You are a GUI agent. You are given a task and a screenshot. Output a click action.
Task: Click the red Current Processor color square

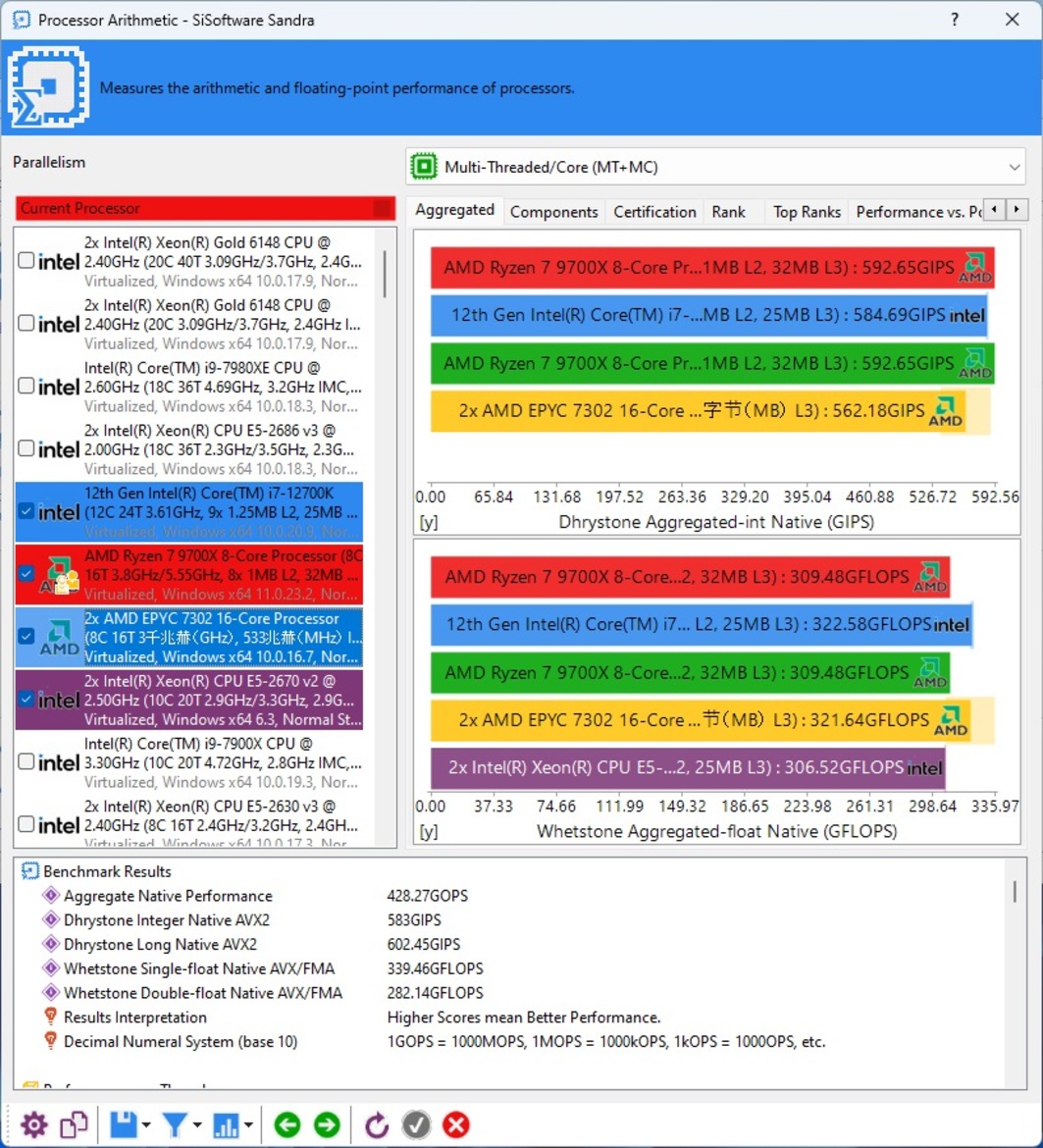tap(382, 208)
